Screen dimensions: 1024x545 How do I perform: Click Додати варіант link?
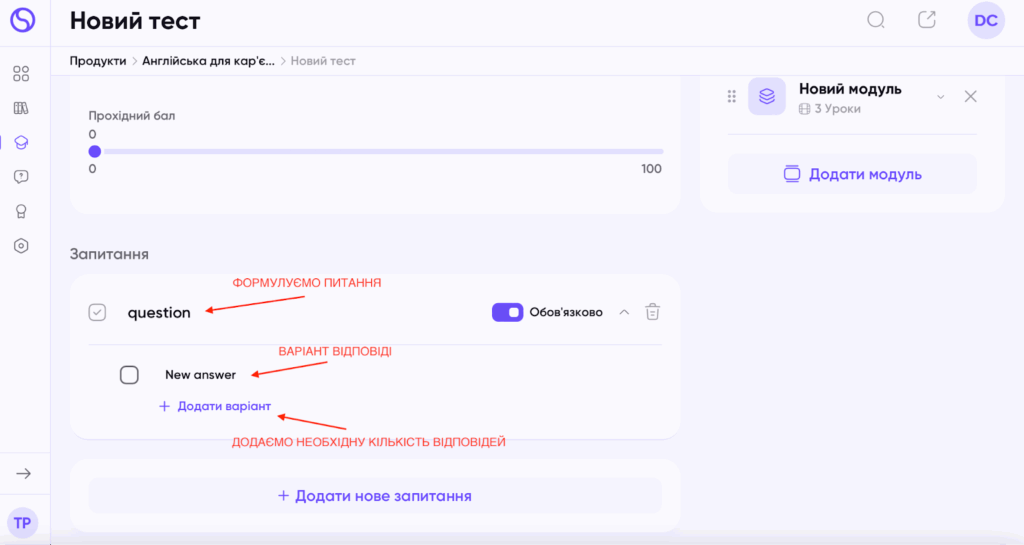(x=215, y=406)
